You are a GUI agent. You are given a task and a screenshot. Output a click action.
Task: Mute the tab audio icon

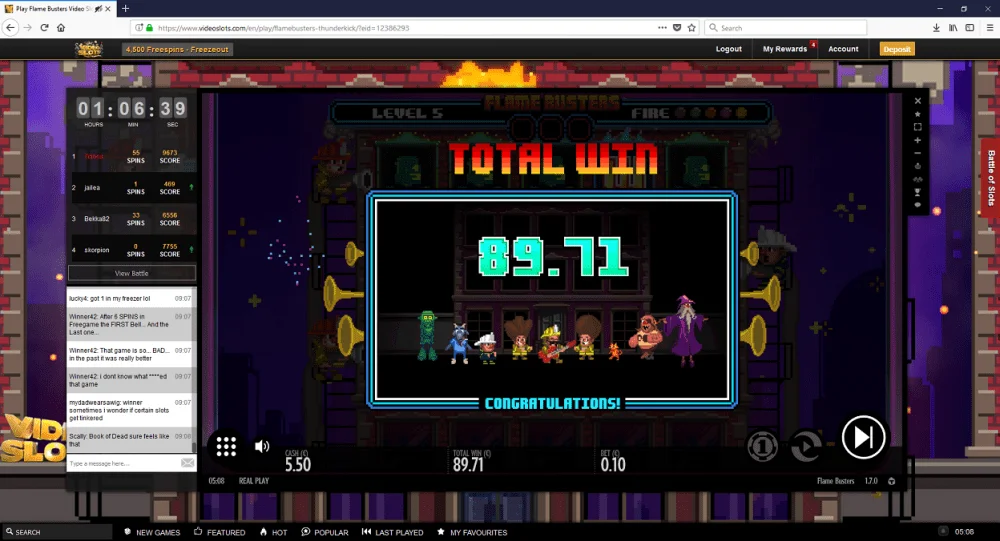tap(98, 9)
